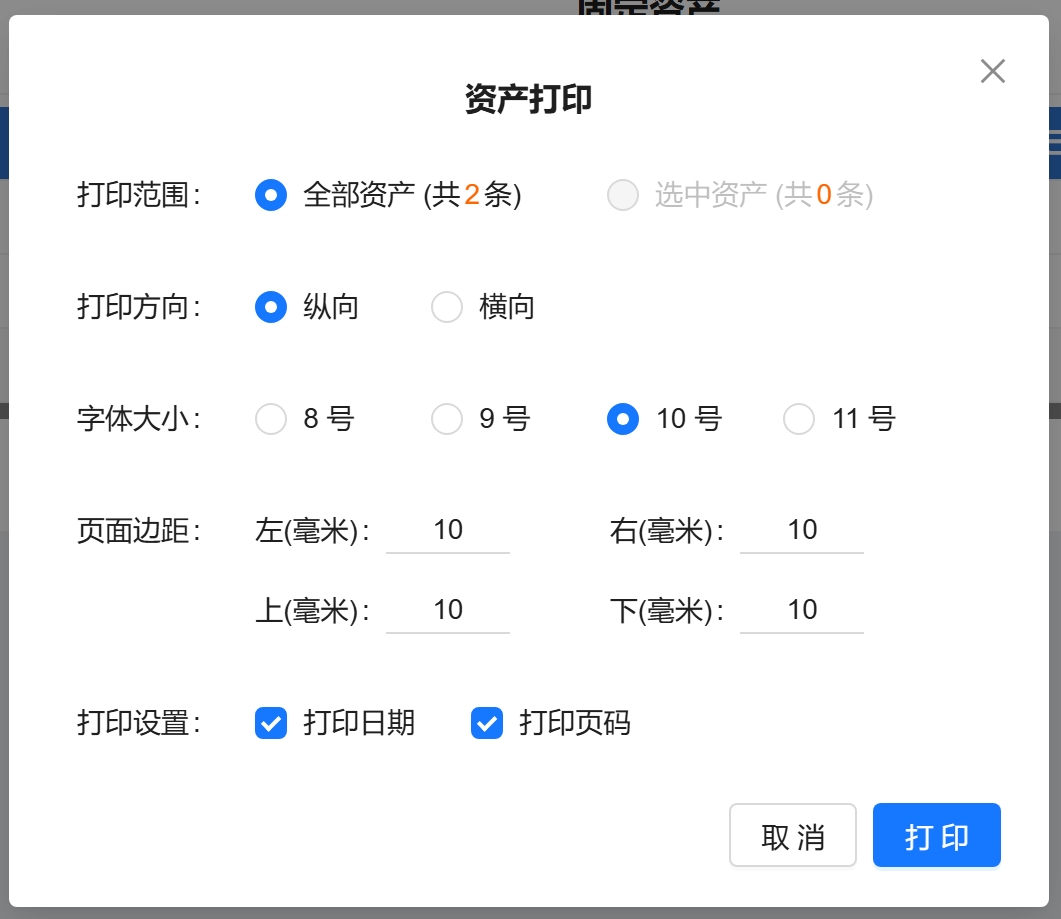Toggle the 打印页码 checkbox

pos(487,723)
